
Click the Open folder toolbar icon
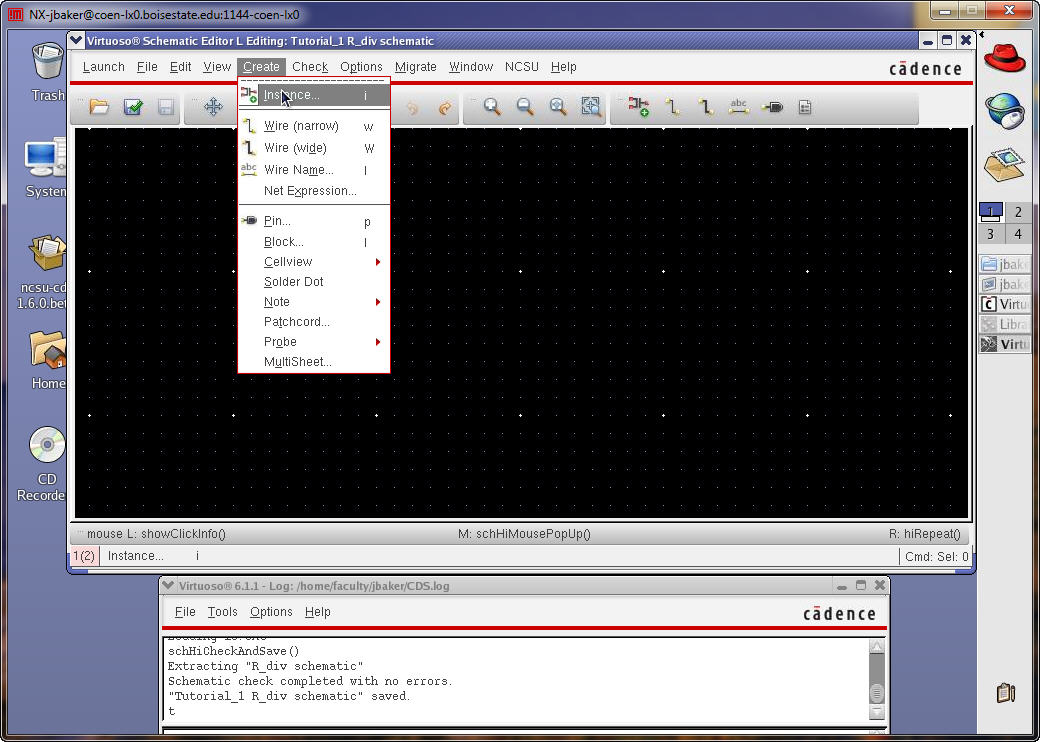(x=99, y=107)
